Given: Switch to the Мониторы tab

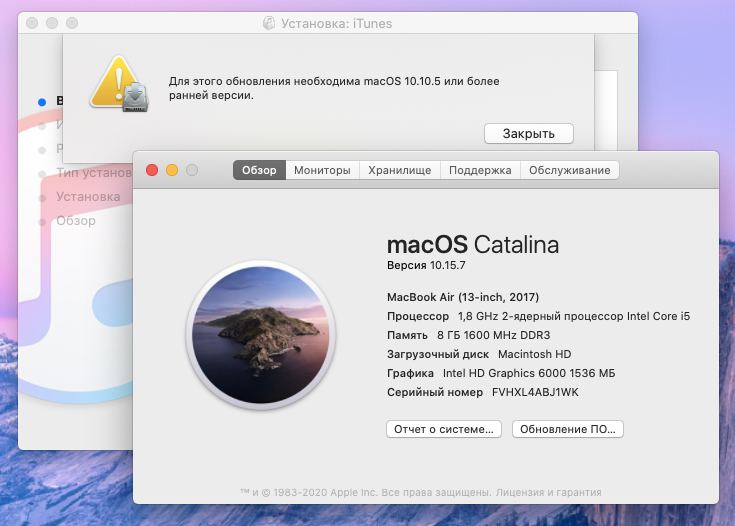Looking at the screenshot, I should point(322,170).
